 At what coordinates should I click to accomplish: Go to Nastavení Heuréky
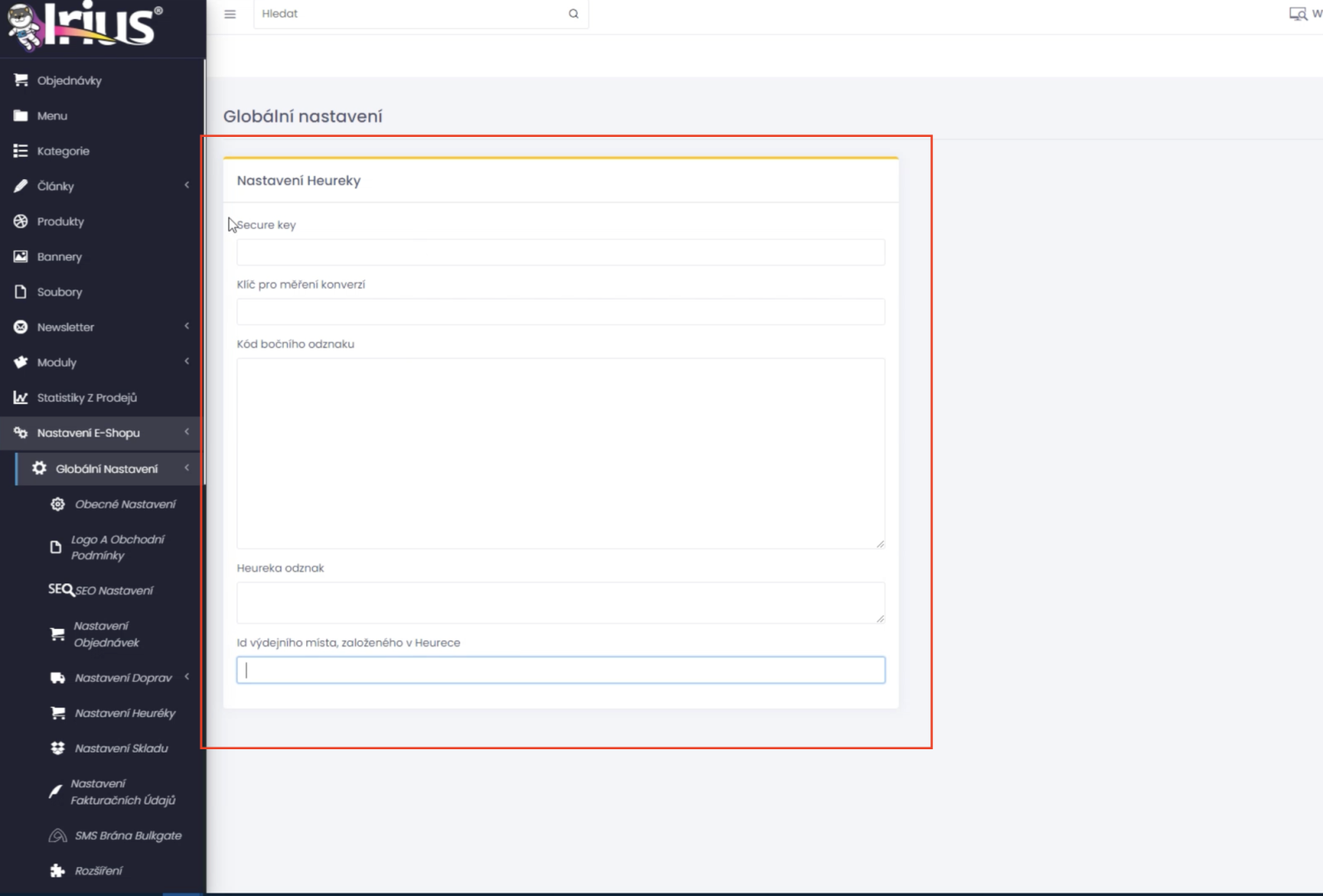point(125,713)
